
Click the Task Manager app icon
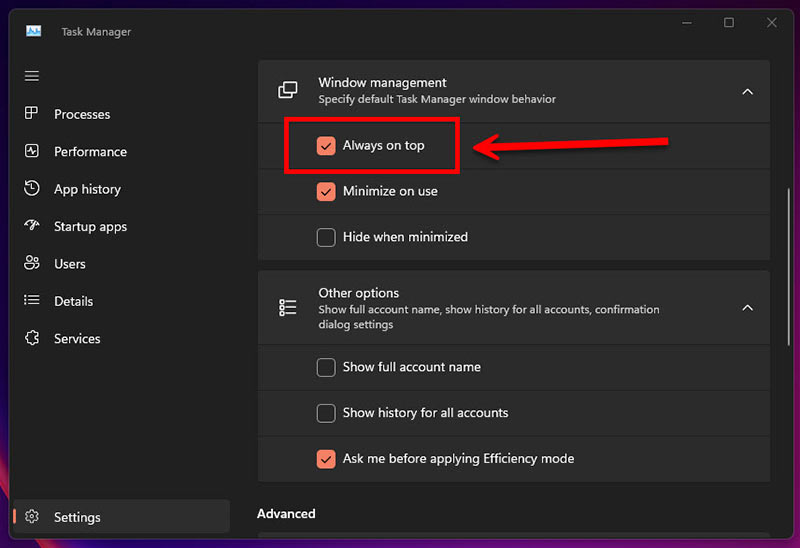pos(34,32)
